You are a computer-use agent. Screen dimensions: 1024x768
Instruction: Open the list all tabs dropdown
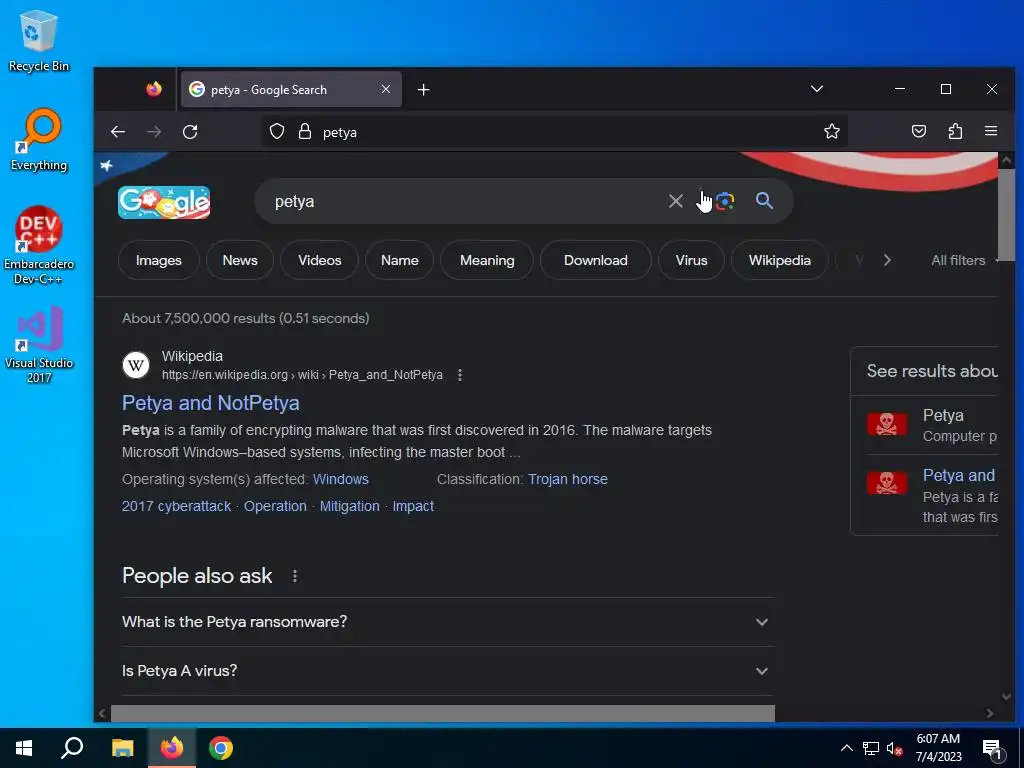pos(816,89)
